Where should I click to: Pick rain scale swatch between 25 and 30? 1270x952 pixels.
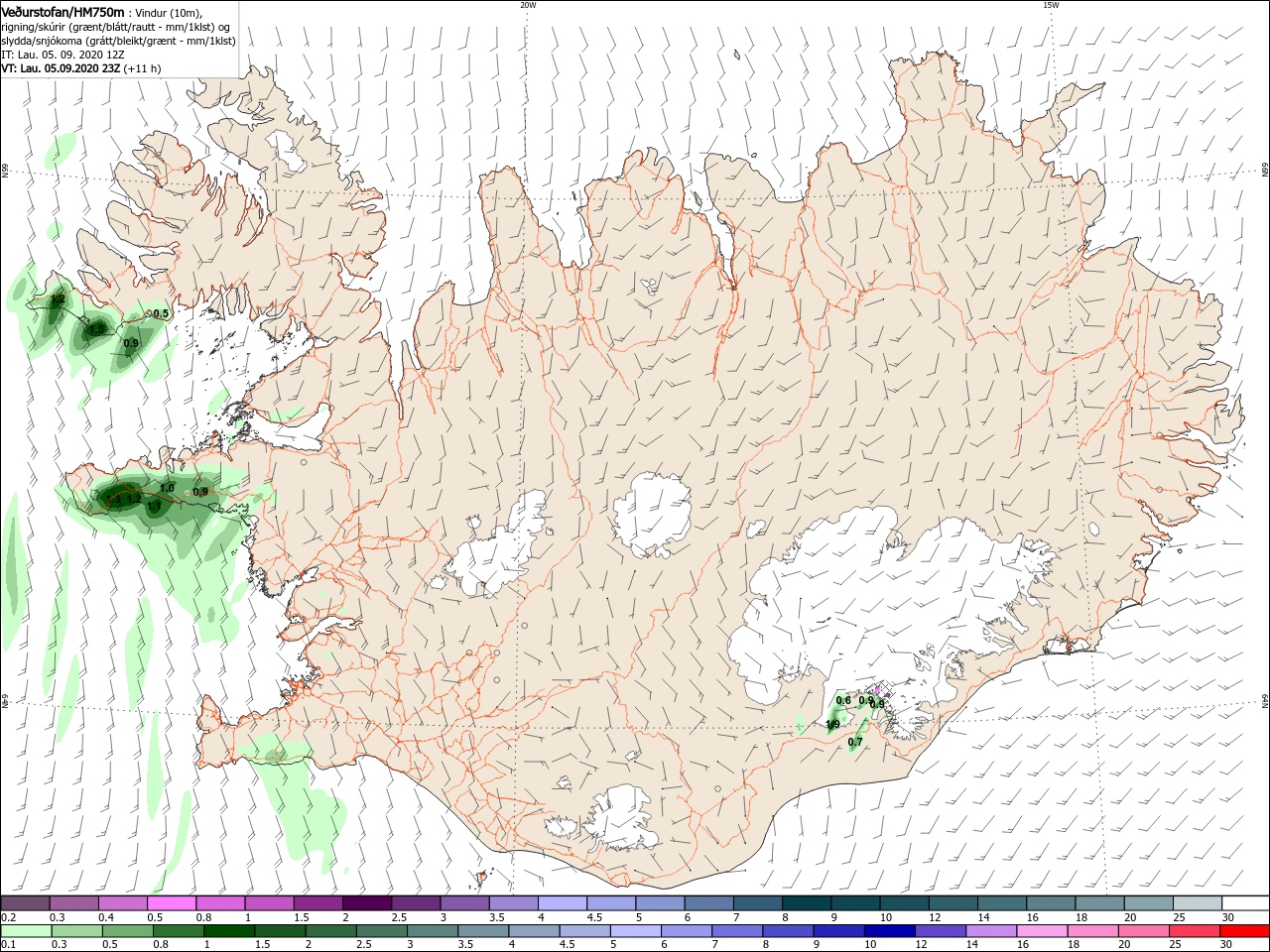pyautogui.click(x=1197, y=931)
